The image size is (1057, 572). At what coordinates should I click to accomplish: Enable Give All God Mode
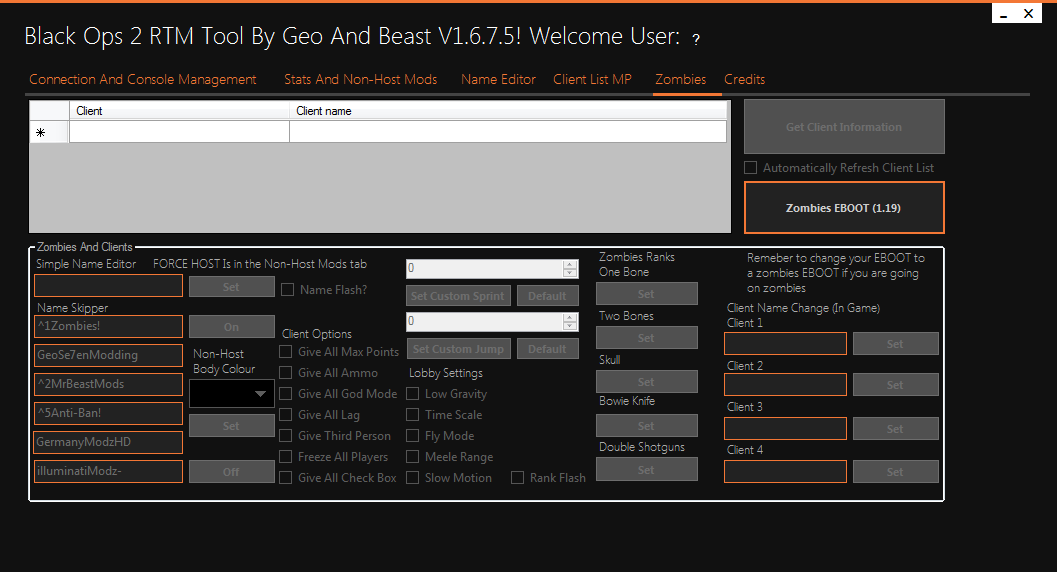coord(286,393)
